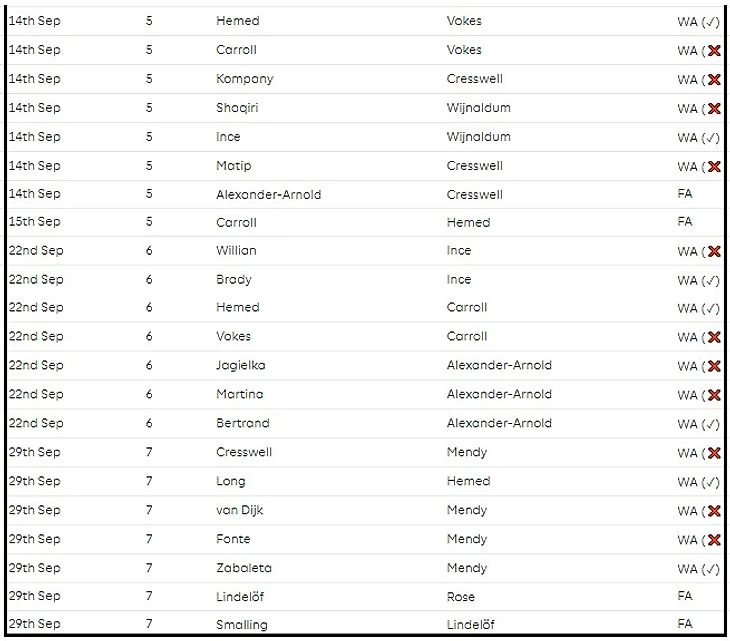Click the checkmark in Long's row
The height and width of the screenshot is (641, 730).
pyautogui.click(x=711, y=483)
